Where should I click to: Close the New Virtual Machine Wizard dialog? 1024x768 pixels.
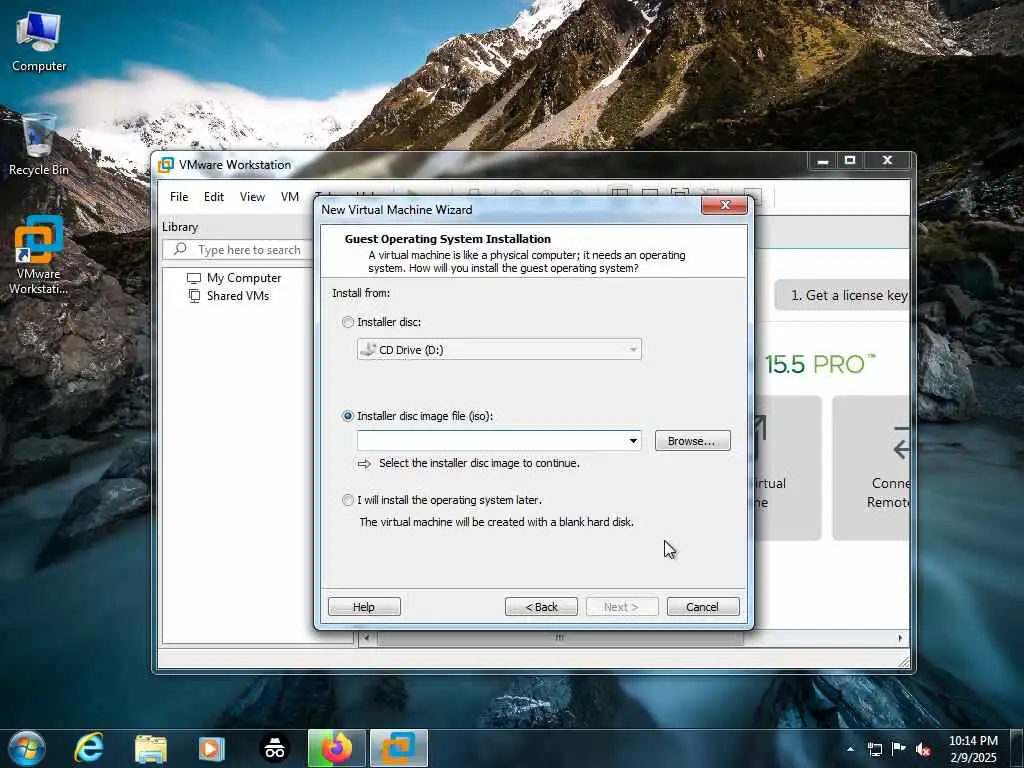[724, 205]
